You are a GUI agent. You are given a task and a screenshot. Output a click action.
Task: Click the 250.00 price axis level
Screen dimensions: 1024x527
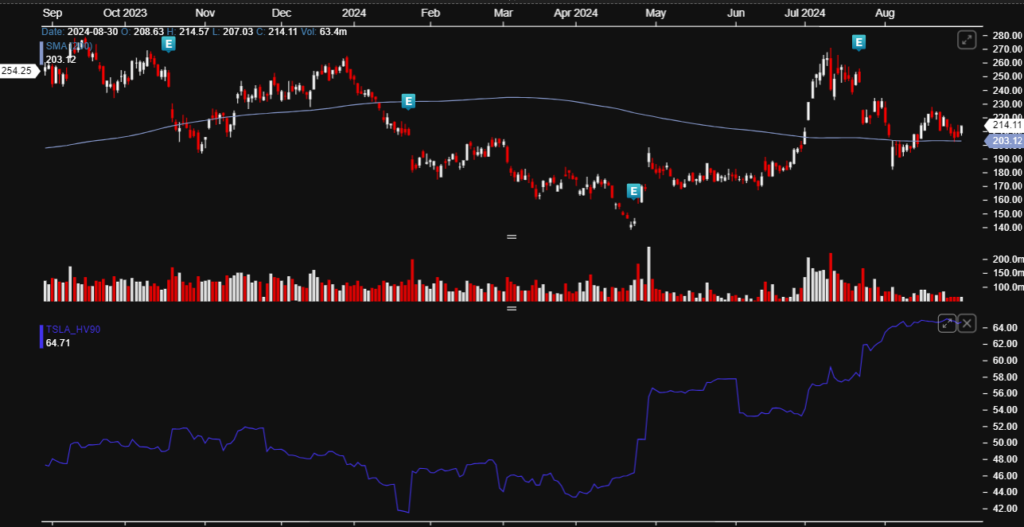tap(1006, 76)
